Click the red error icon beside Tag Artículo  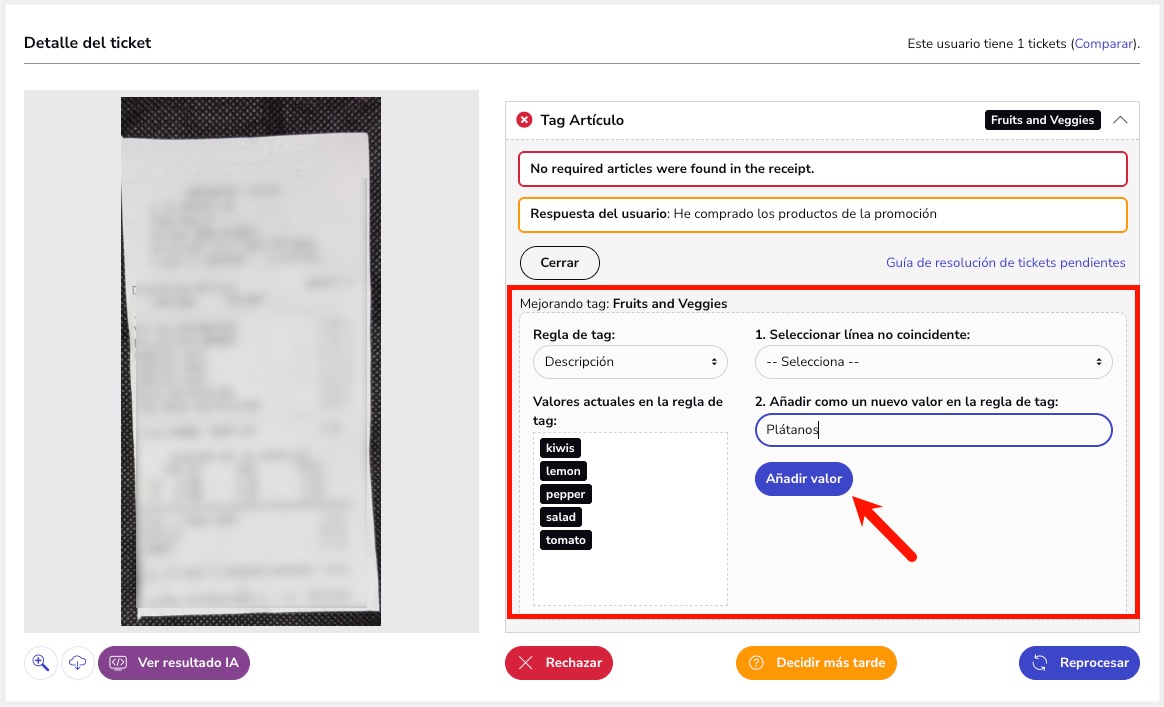click(524, 120)
